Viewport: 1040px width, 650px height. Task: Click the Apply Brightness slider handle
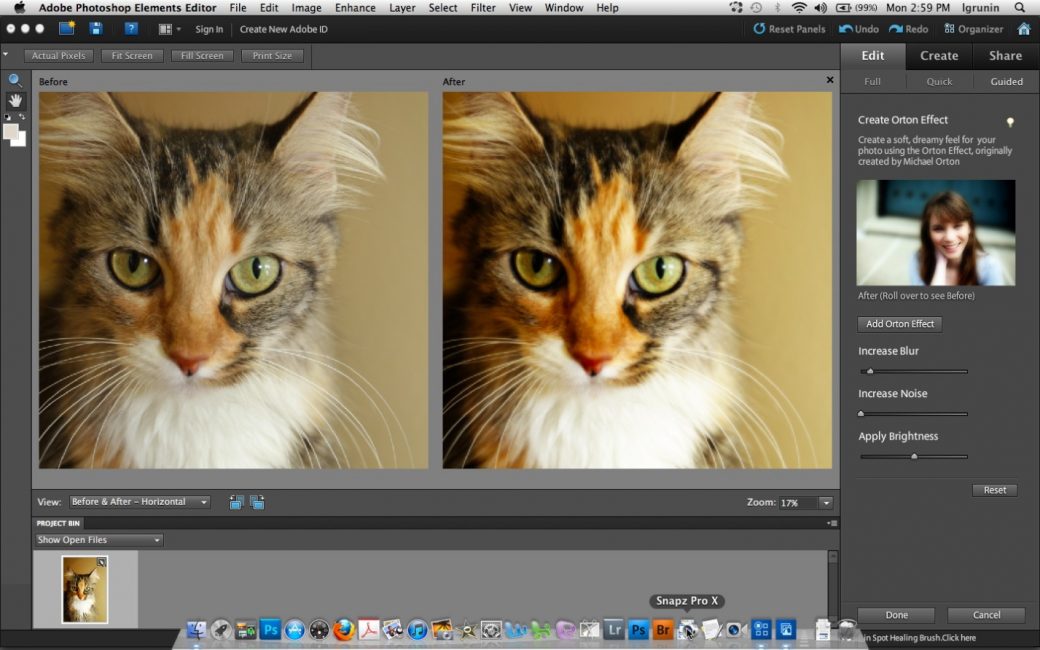[x=914, y=456]
